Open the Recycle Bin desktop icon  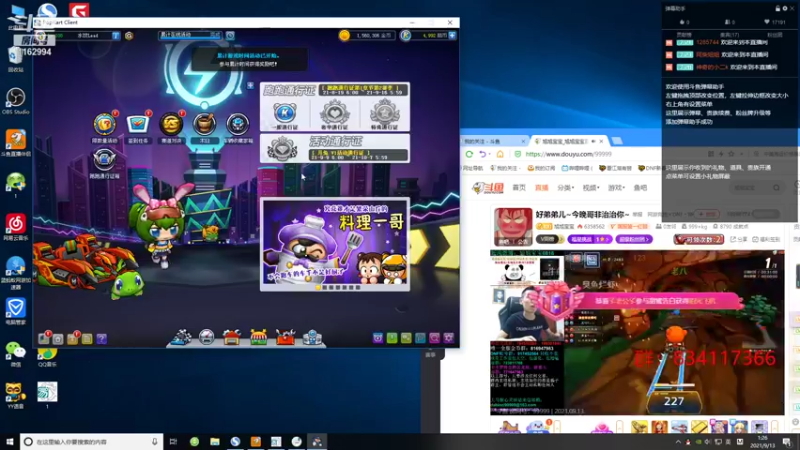point(15,59)
